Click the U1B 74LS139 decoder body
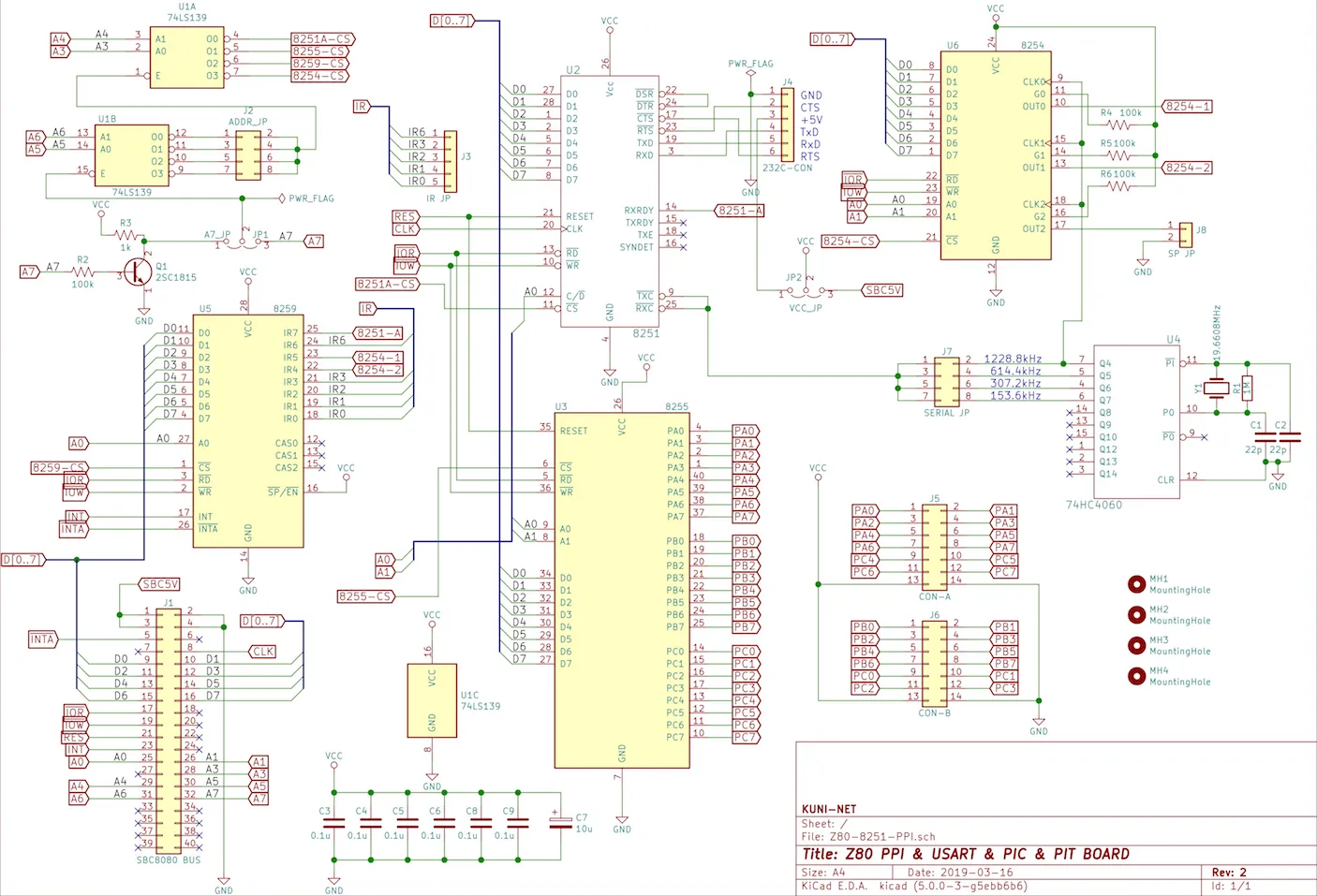Viewport: 1317px width, 896px height. pyautogui.click(x=132, y=155)
